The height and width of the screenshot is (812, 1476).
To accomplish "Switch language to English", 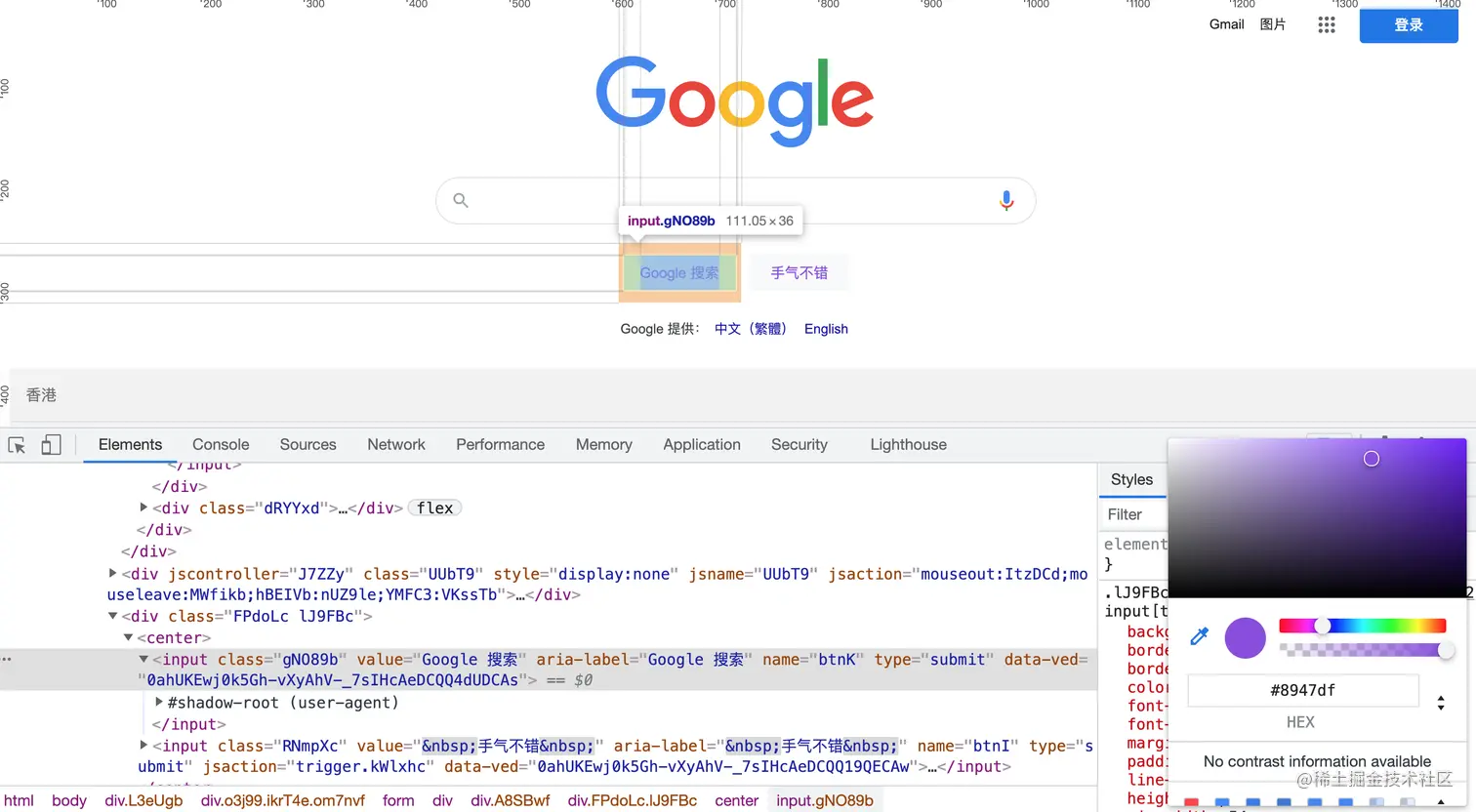I will point(826,329).
